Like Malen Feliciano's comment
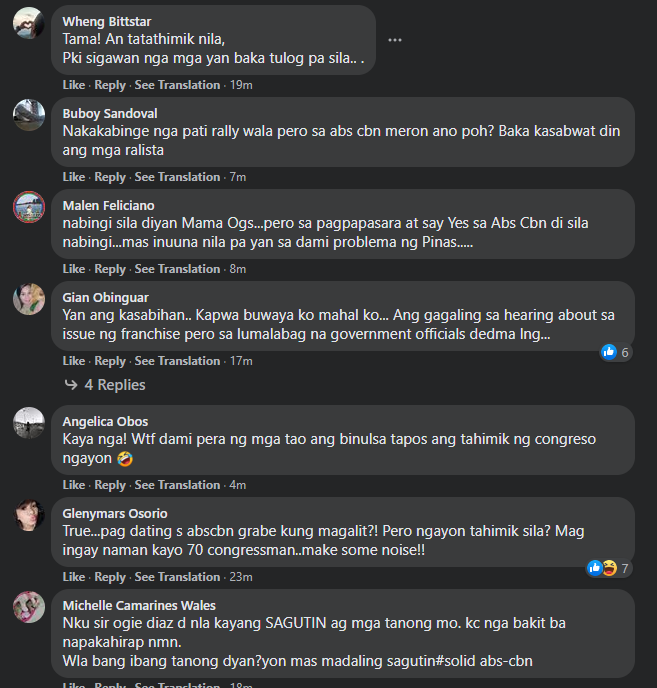The image size is (657, 688). [x=74, y=269]
